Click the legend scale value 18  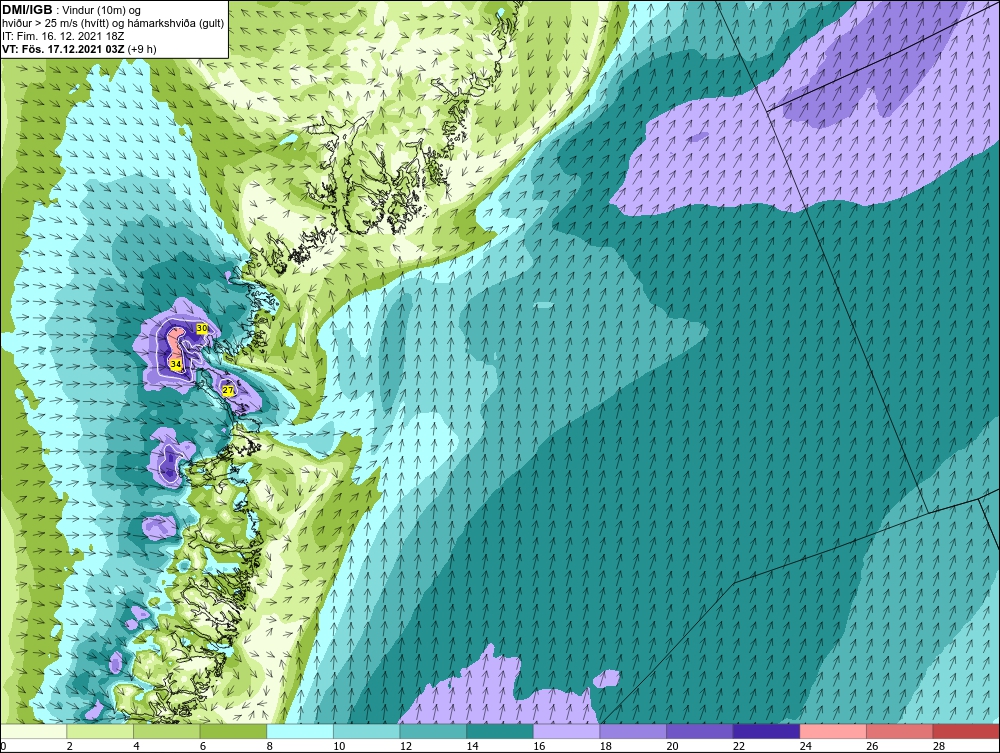pyautogui.click(x=605, y=746)
